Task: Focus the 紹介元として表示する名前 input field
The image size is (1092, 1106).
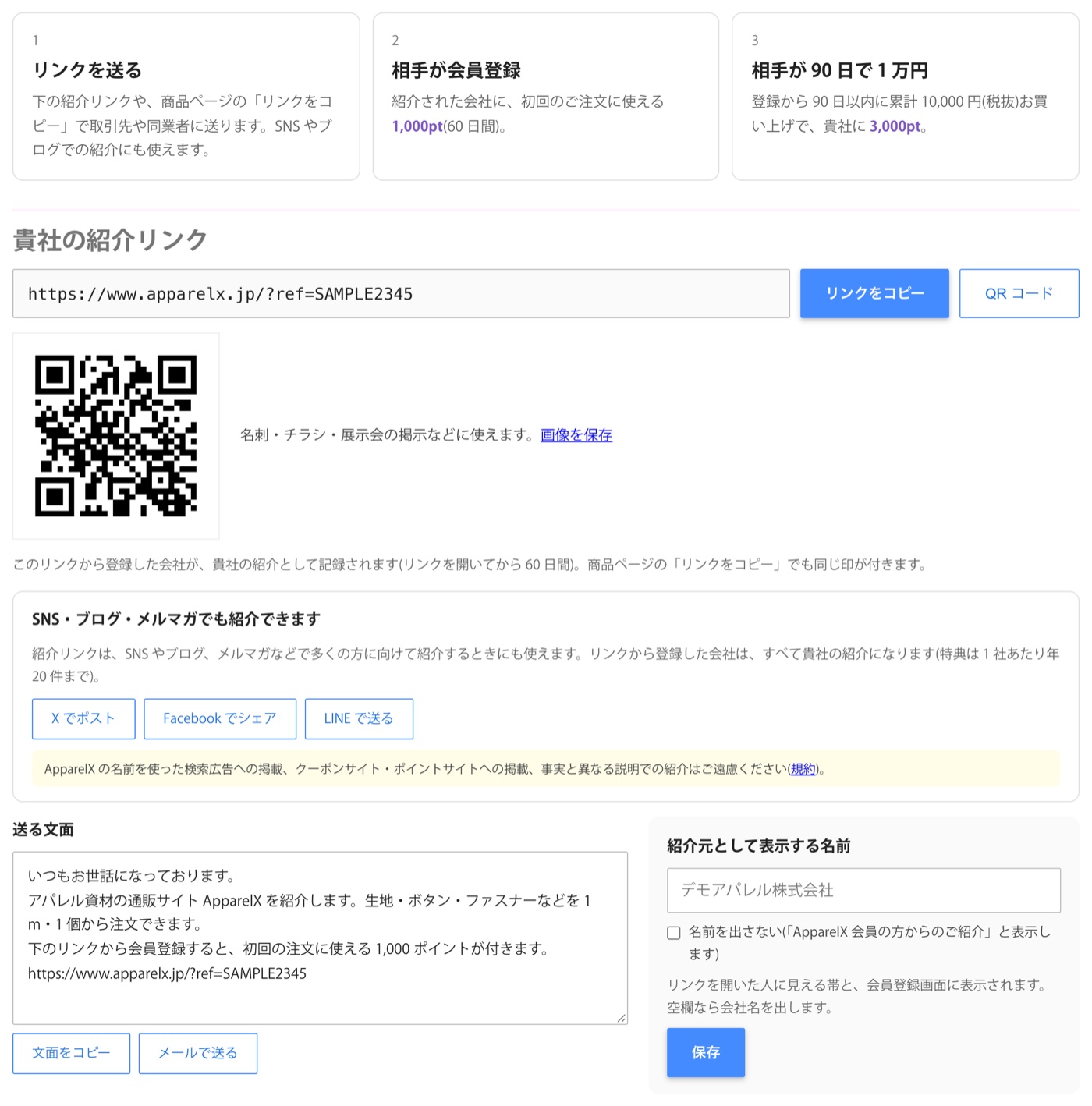Action: pyautogui.click(x=863, y=890)
